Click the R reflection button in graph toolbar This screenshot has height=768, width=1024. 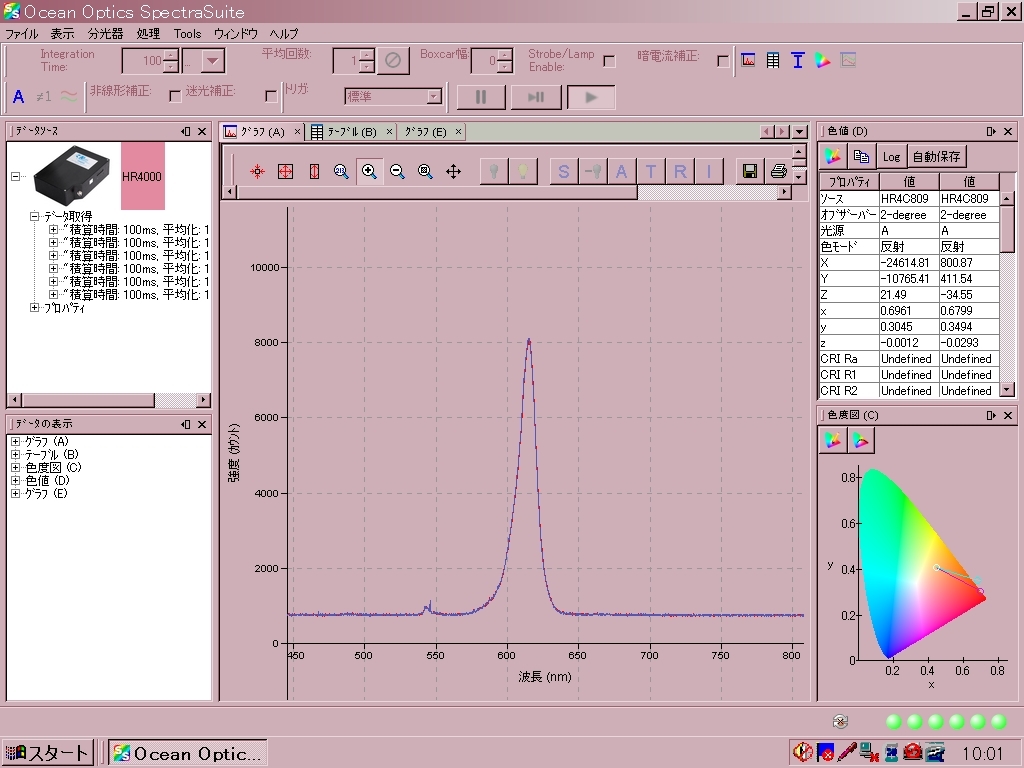pyautogui.click(x=680, y=171)
